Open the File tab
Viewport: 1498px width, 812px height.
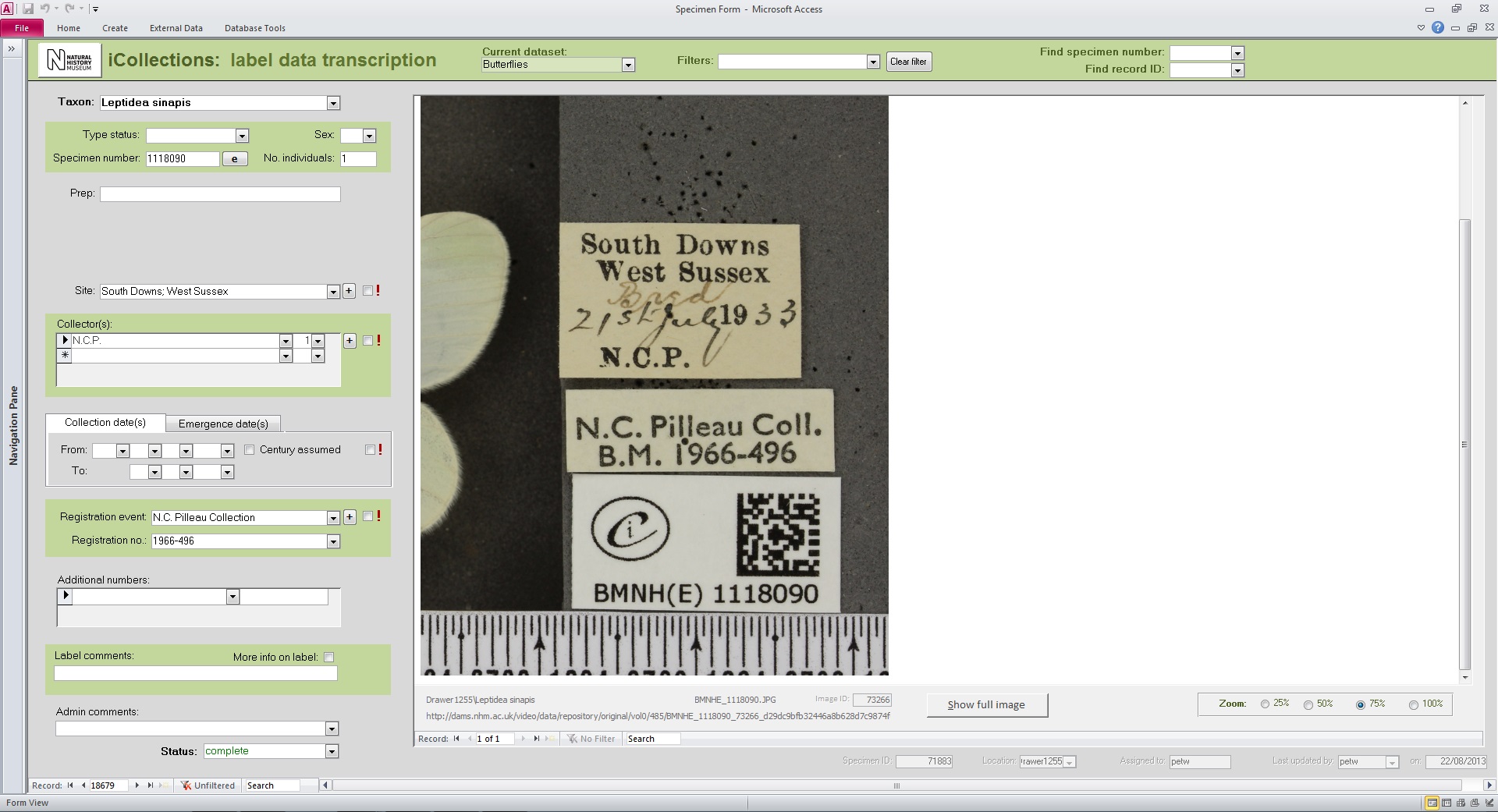coord(22,27)
